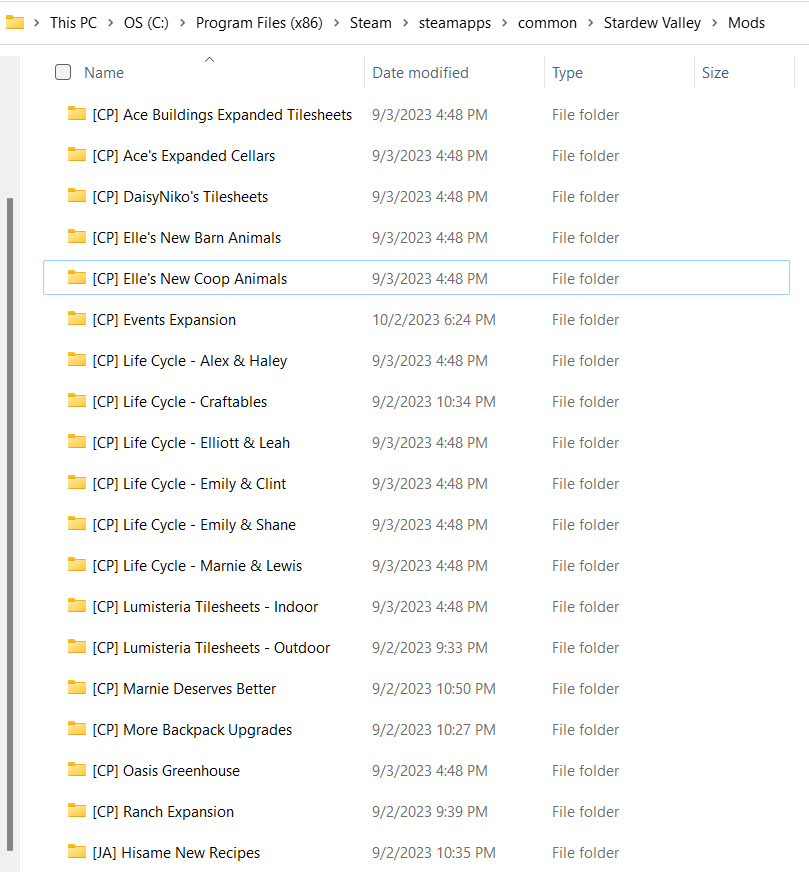Click folder icon for Life Cycle - Alex & Haley

[x=77, y=360]
